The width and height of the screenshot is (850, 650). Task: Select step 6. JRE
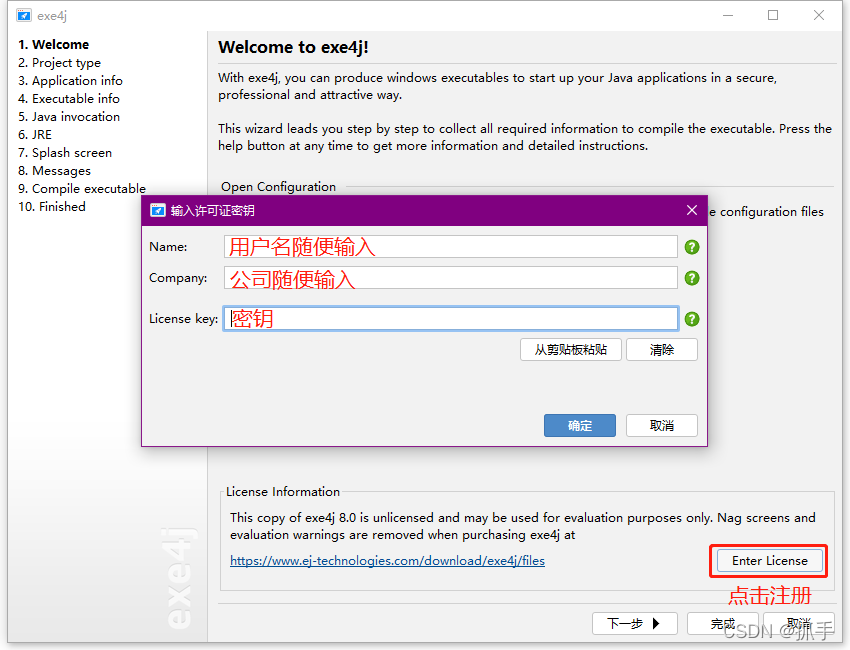tap(35, 134)
